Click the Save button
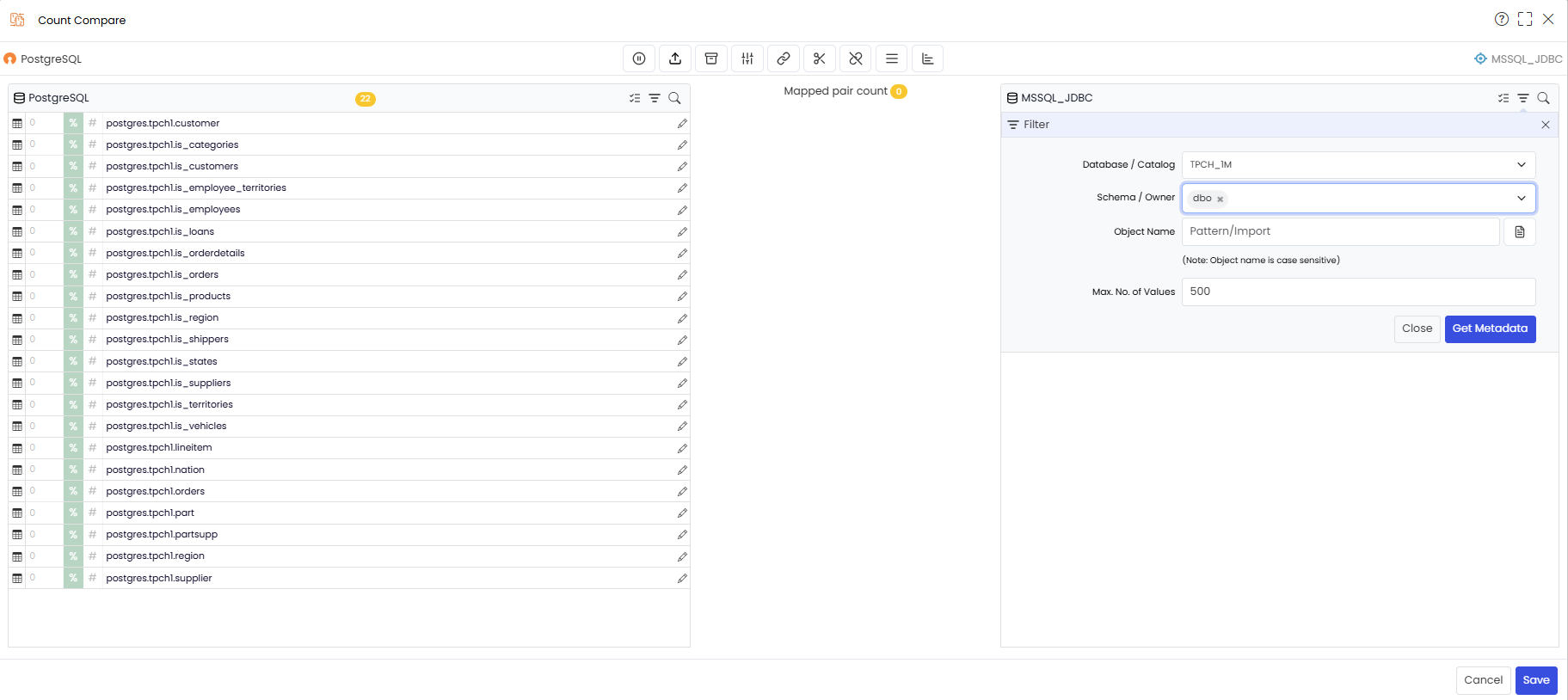This screenshot has width=1568, height=700. 1536,680
